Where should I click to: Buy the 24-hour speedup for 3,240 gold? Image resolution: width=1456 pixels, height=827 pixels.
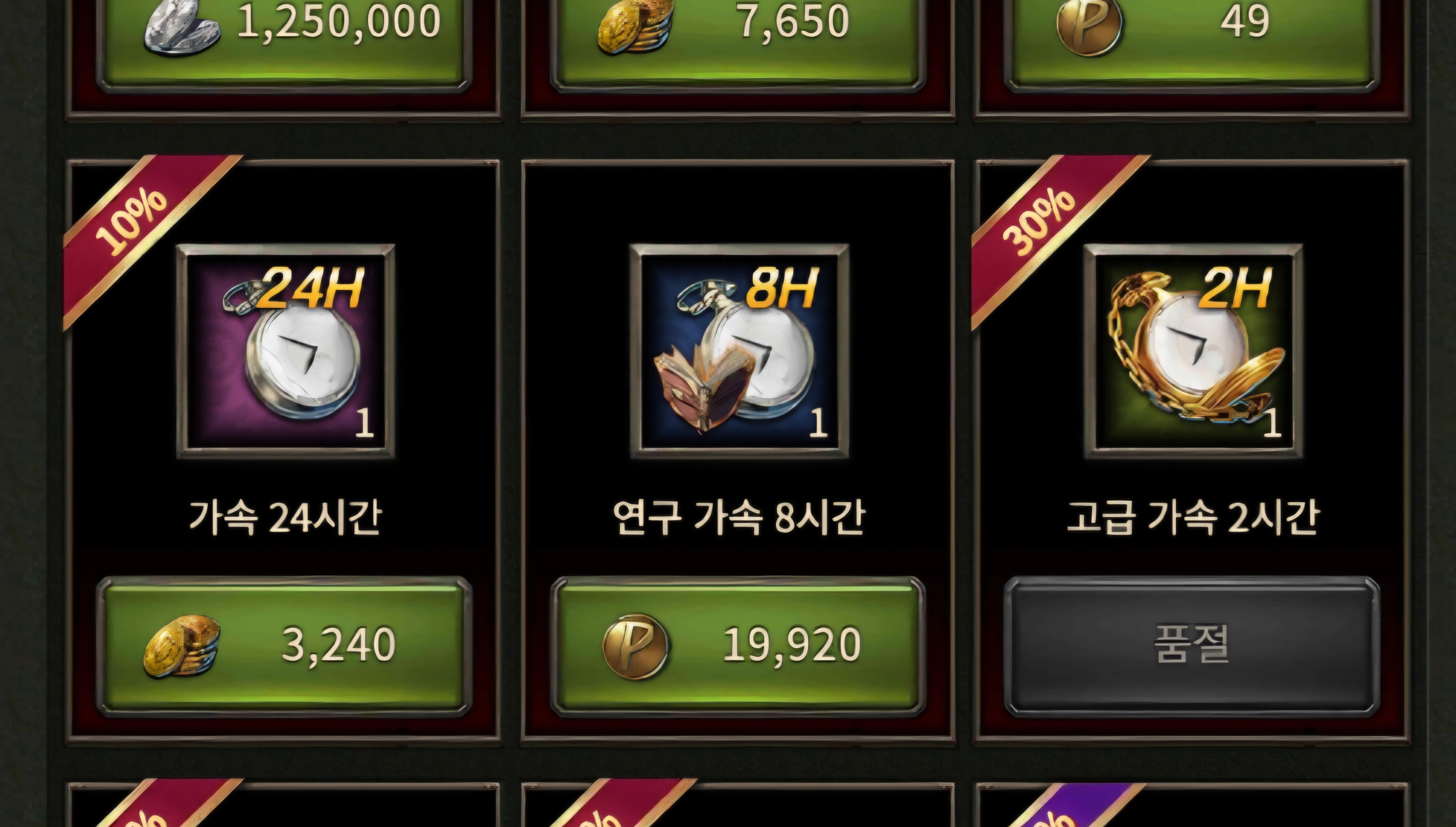coord(284,646)
